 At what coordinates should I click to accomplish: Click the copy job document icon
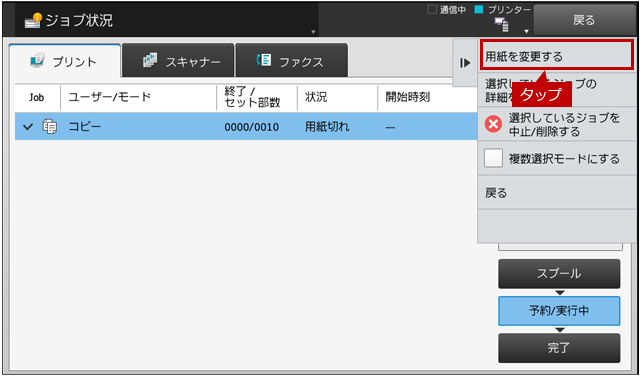[x=50, y=127]
